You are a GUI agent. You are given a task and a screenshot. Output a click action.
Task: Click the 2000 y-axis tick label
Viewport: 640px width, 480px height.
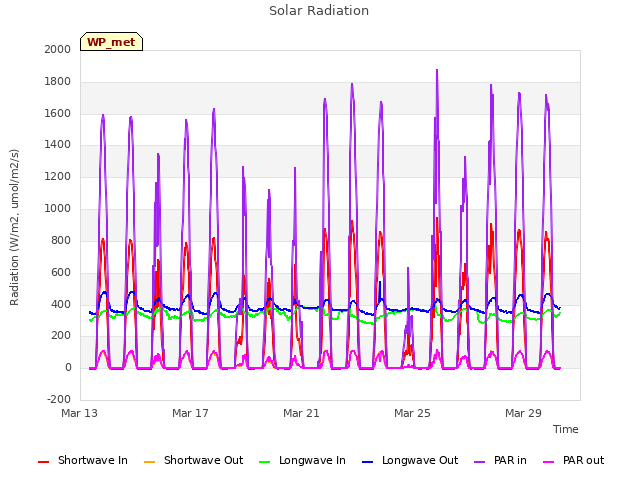[58, 49]
